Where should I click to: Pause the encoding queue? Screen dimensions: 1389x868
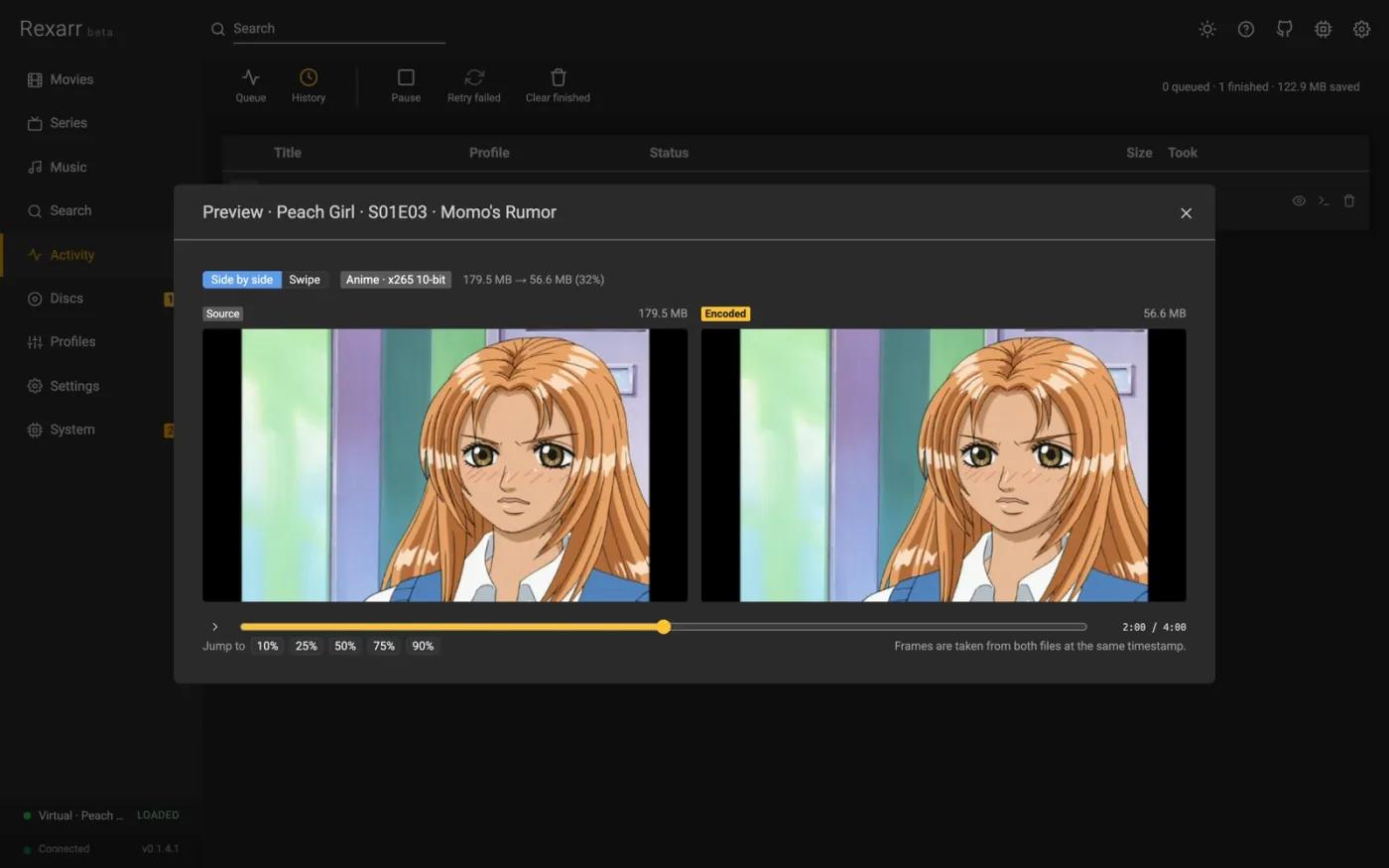(x=406, y=85)
